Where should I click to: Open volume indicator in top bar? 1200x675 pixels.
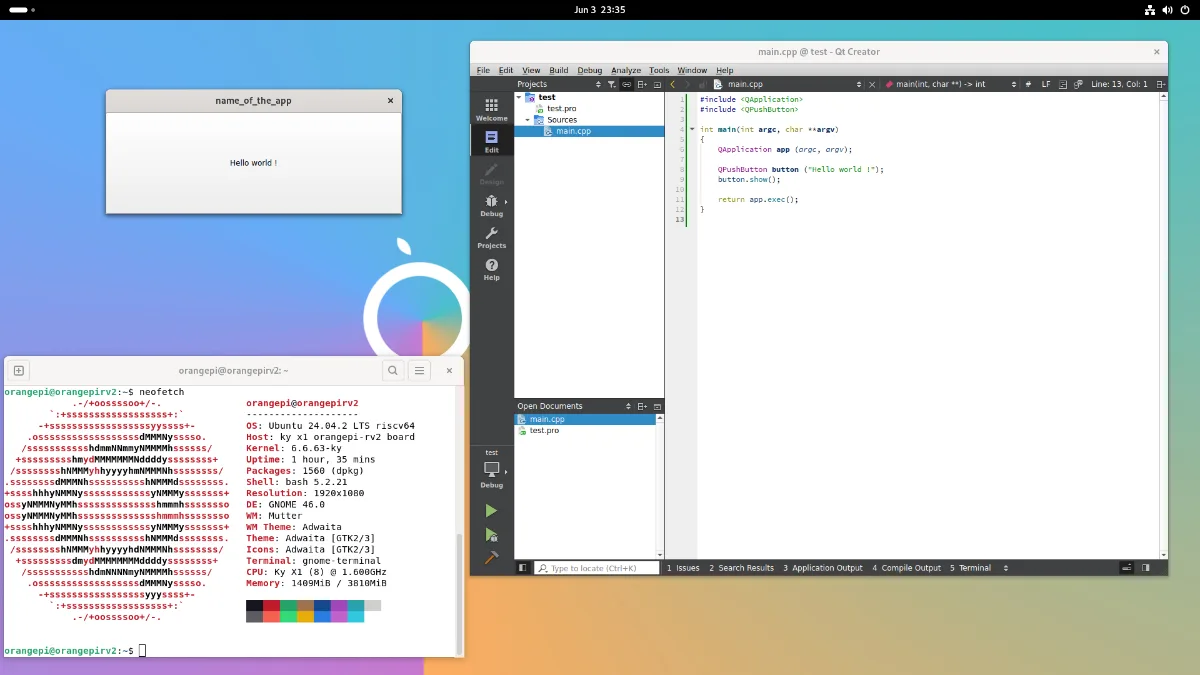click(1167, 10)
